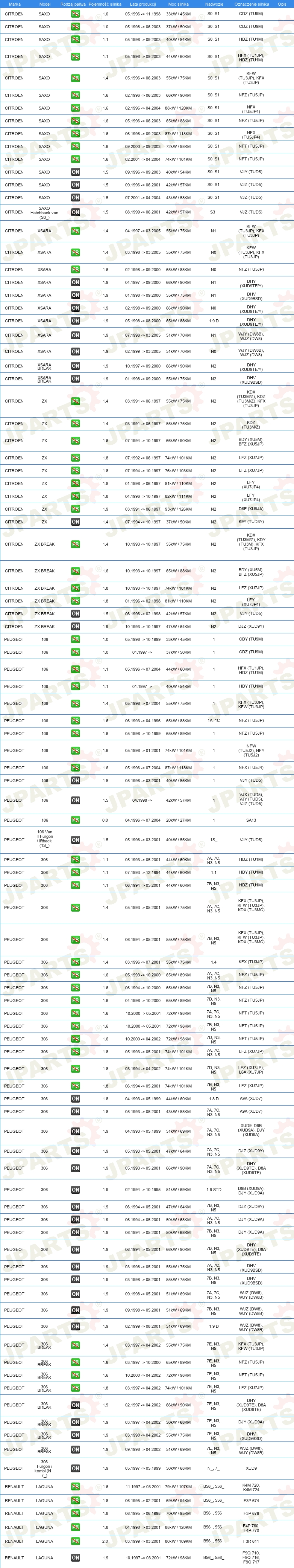Screen dimensions: 294x1568
Task: Select the SAXO Hatchback van (S3_) model cell
Action: pos(44,212)
